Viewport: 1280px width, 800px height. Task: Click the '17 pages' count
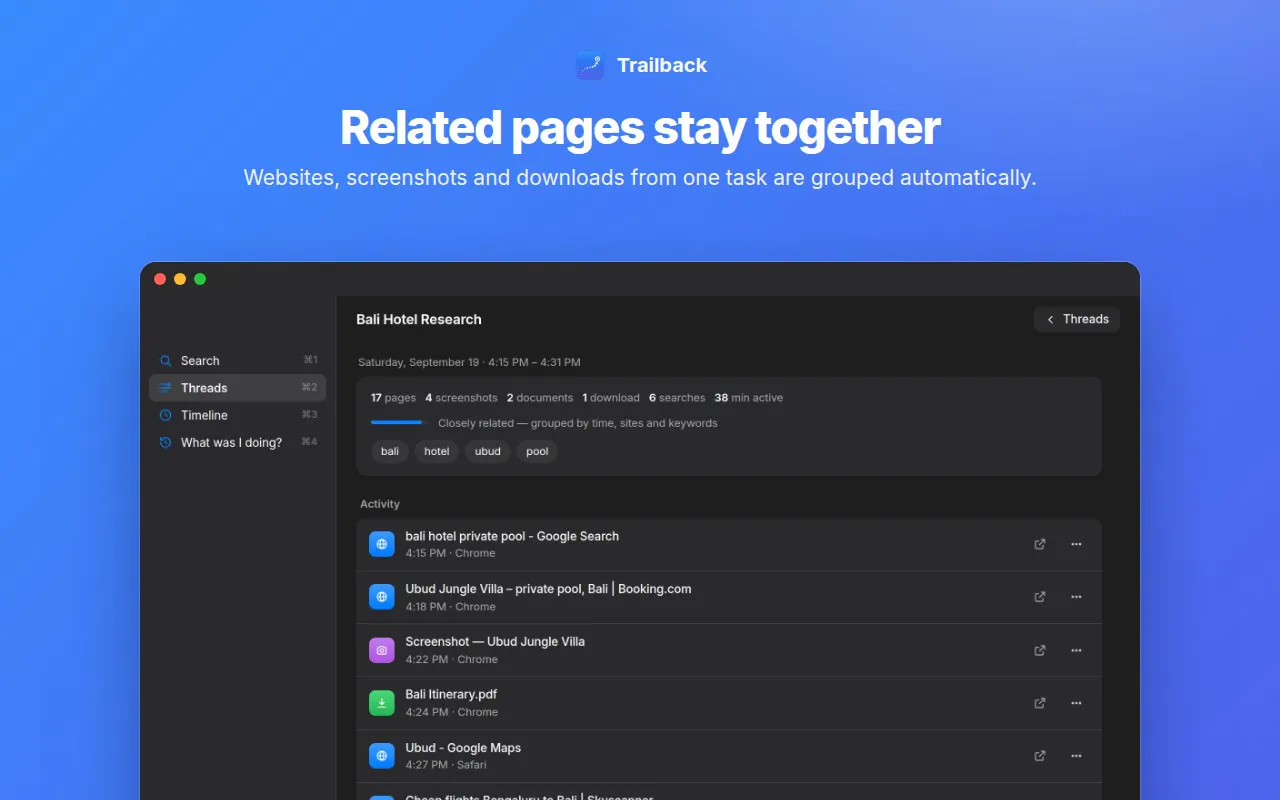[x=393, y=398]
